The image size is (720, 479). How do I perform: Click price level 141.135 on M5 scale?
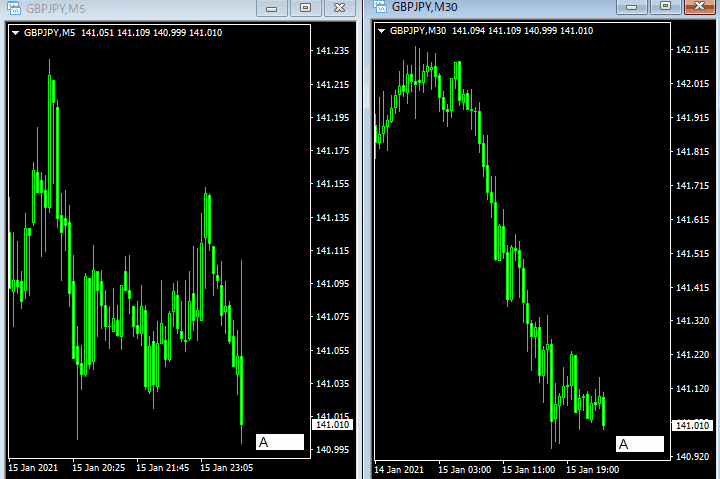pos(332,218)
